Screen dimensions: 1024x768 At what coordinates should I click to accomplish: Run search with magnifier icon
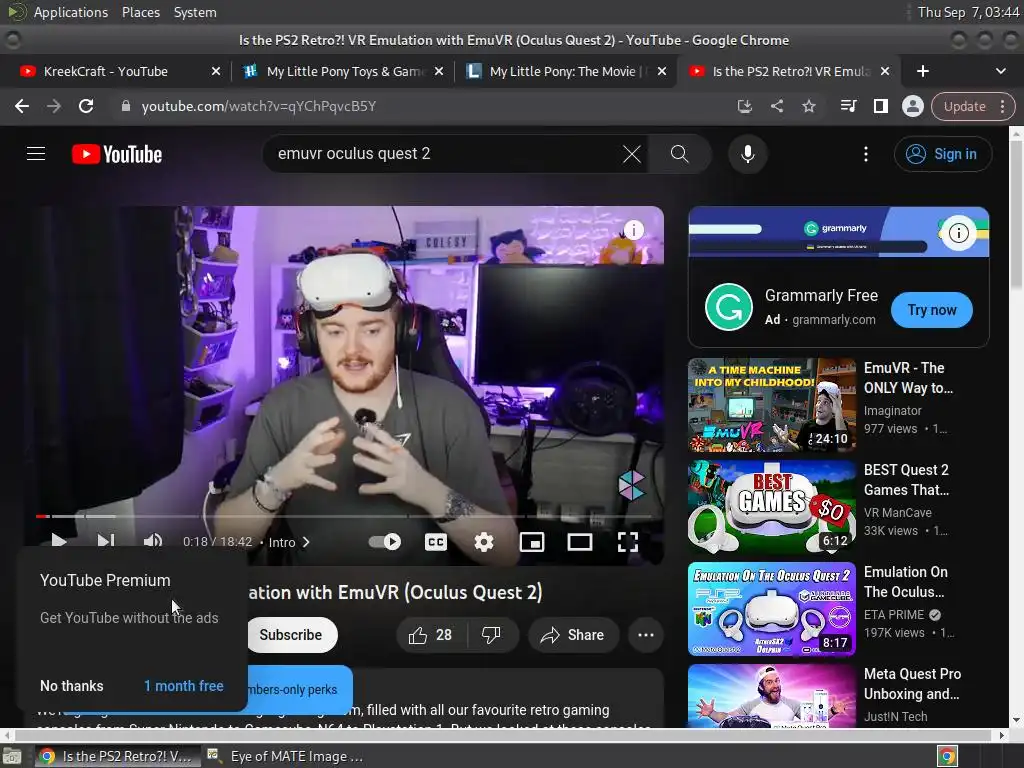(x=679, y=154)
